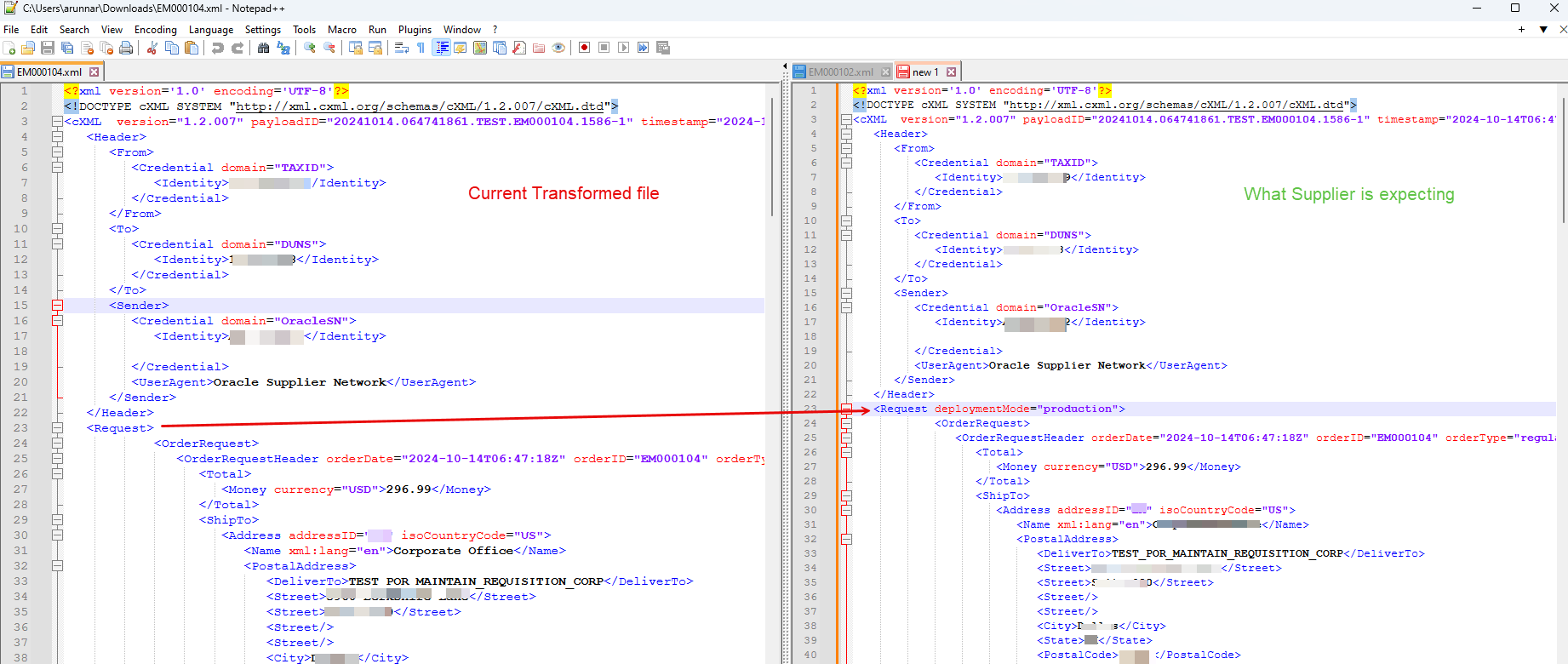
Task: Click the Close All toolbar icon
Action: pyautogui.click(x=106, y=48)
